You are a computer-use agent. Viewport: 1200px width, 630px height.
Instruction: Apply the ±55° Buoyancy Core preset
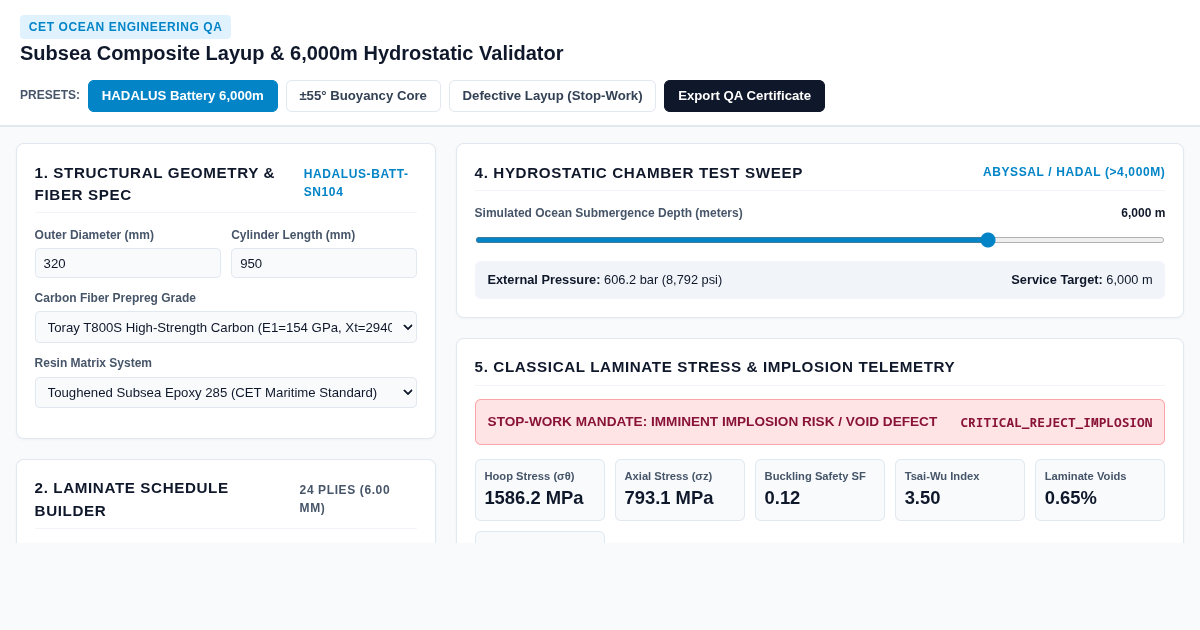click(363, 96)
